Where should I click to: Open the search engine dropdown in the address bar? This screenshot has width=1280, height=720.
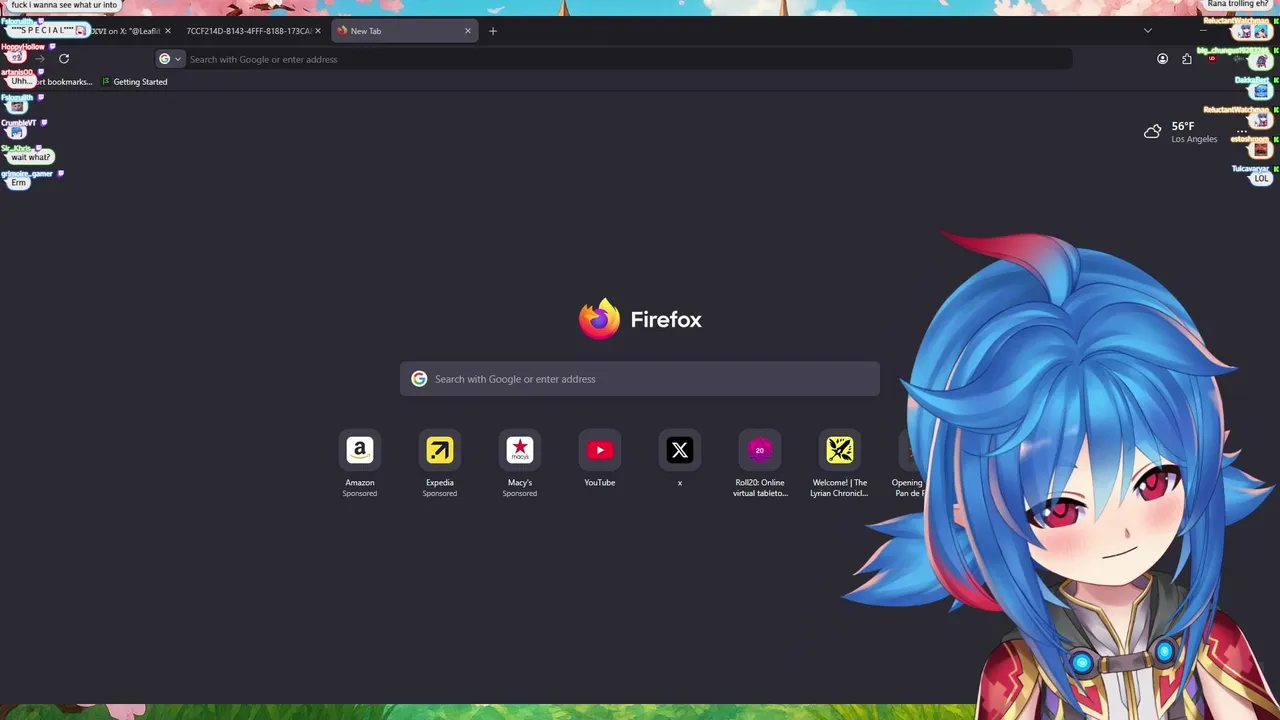point(170,59)
